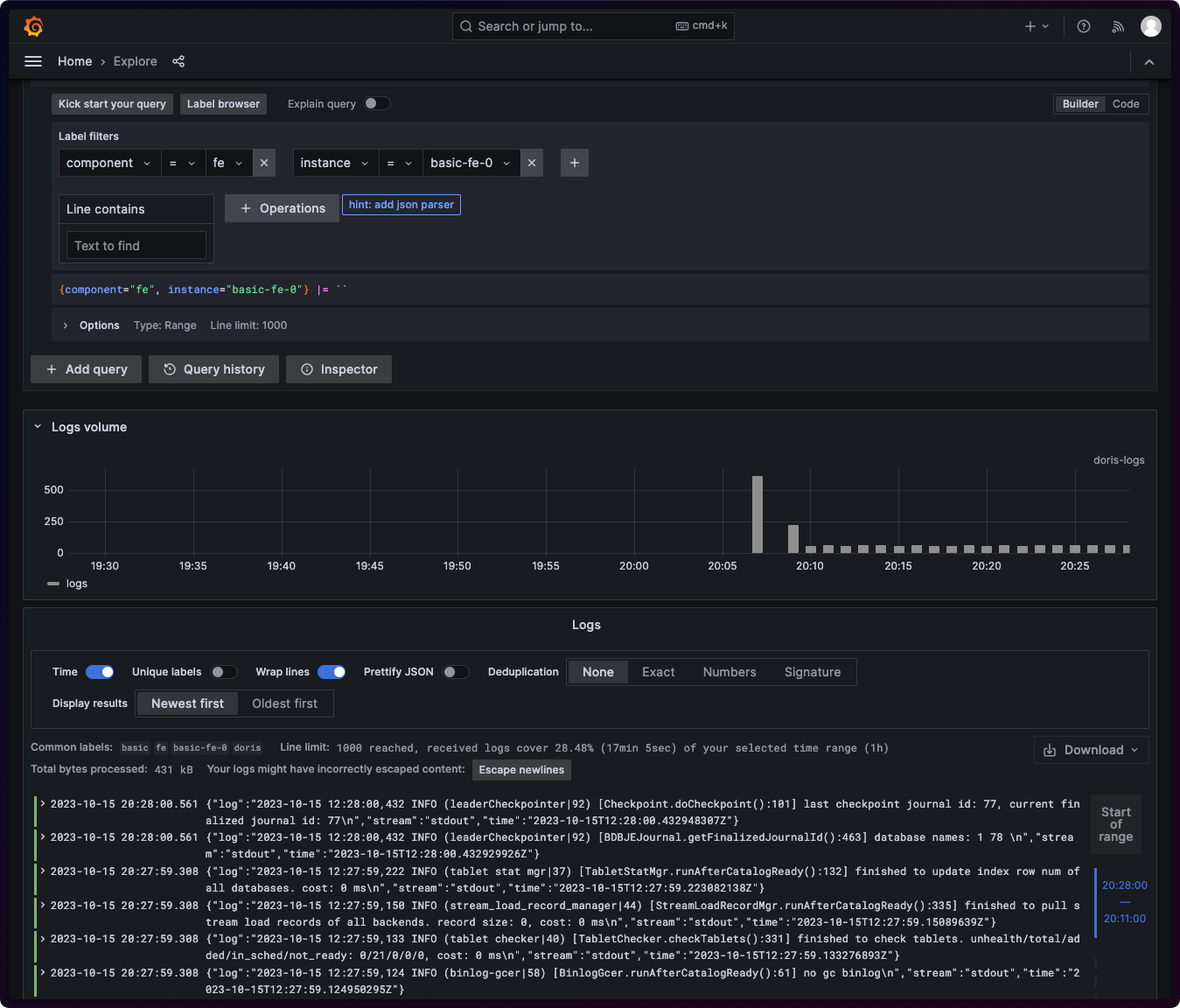Switch to Builder editor mode
The image size is (1180, 1008).
1080,103
